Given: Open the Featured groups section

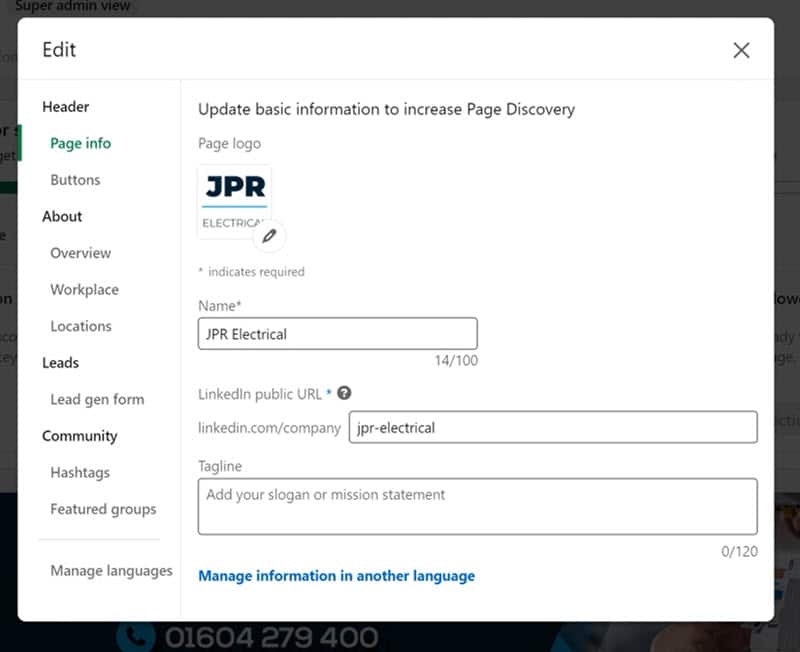Looking at the screenshot, I should [104, 509].
